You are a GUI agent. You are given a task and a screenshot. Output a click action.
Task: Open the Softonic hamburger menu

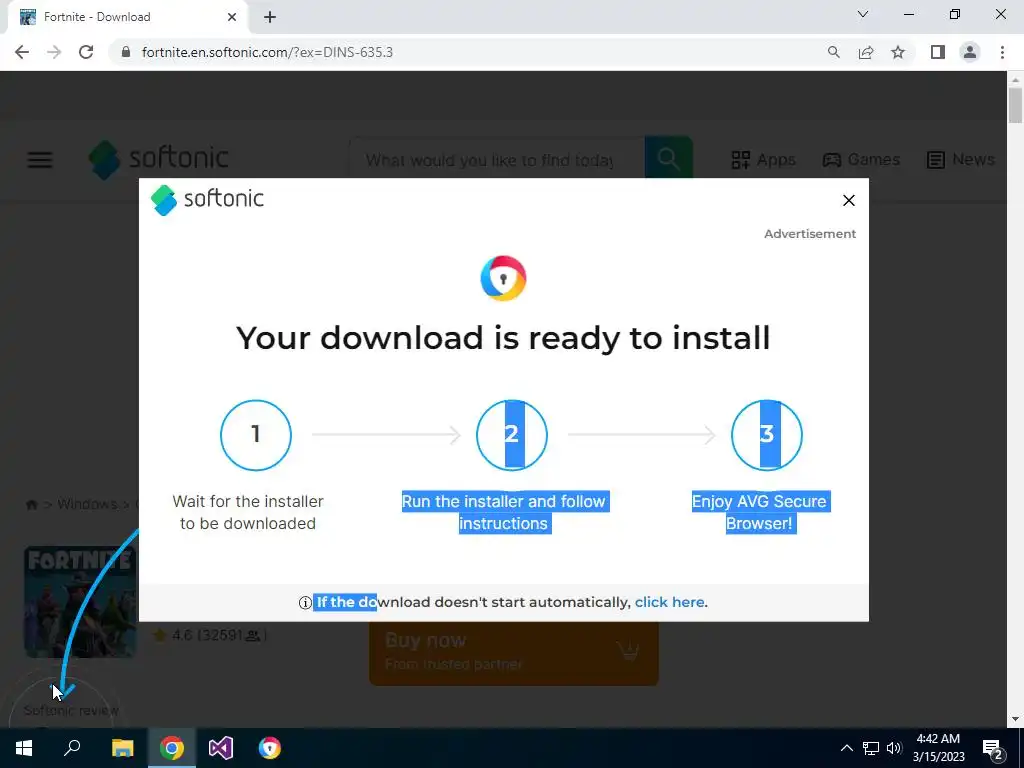(x=40, y=160)
